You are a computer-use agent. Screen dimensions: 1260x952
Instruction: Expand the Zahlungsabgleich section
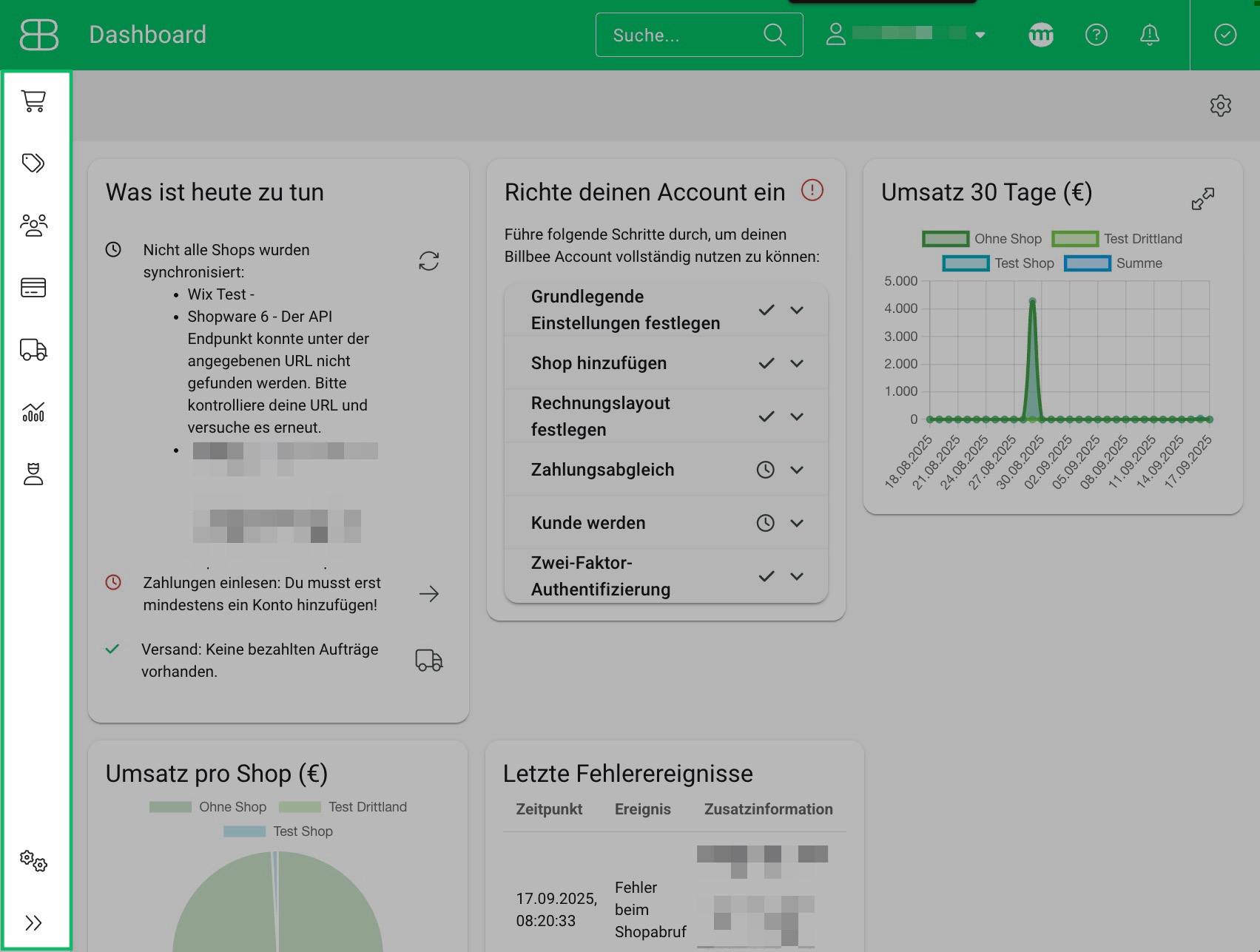click(x=797, y=470)
